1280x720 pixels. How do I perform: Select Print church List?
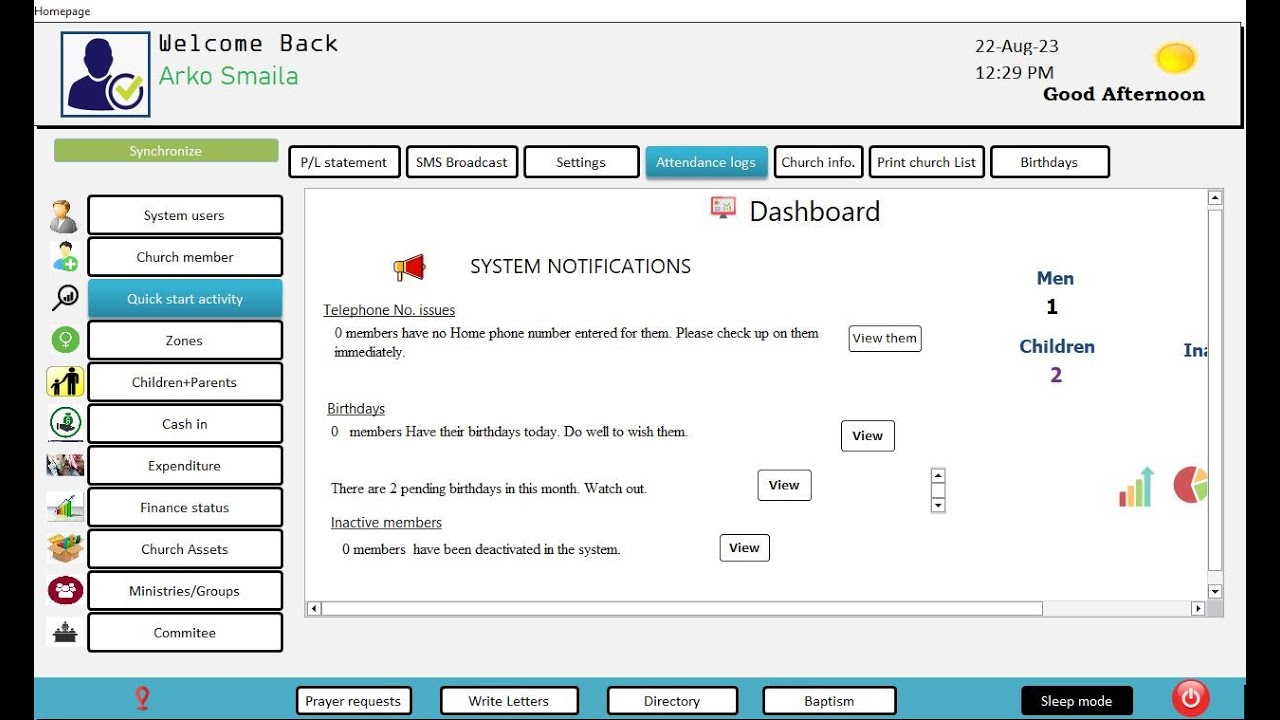(x=926, y=162)
